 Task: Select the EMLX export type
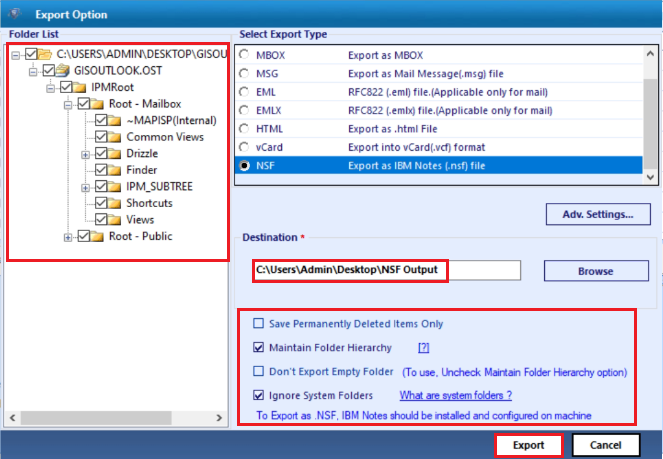(x=244, y=110)
